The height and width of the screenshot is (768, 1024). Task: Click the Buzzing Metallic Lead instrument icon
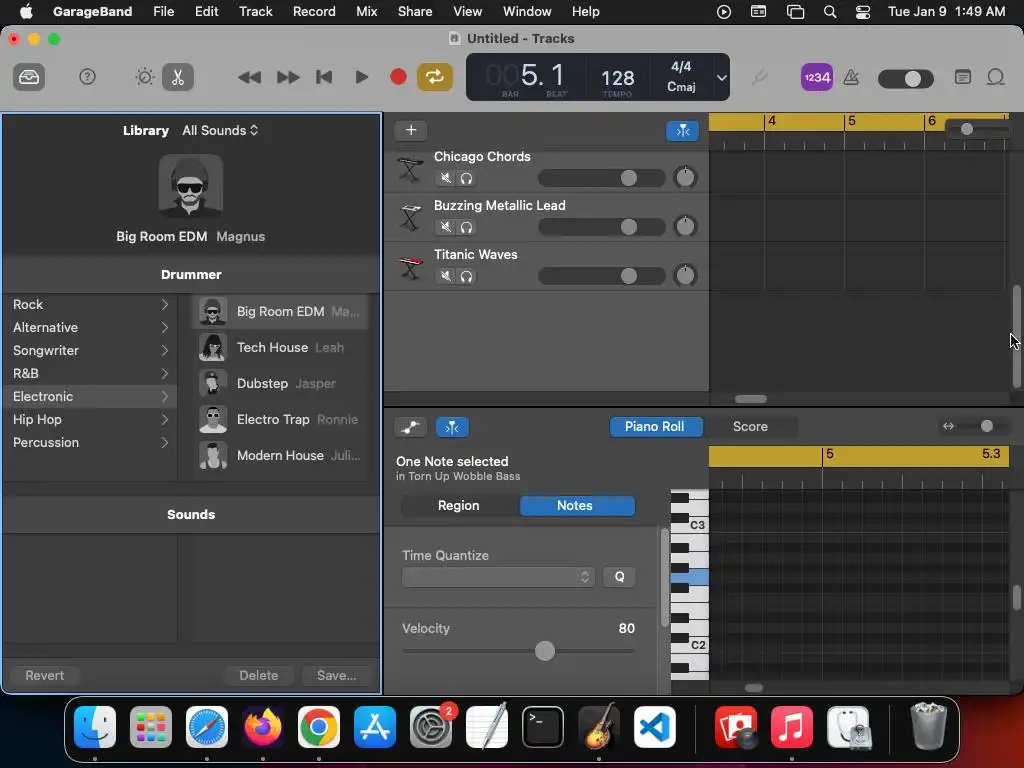[x=410, y=217]
